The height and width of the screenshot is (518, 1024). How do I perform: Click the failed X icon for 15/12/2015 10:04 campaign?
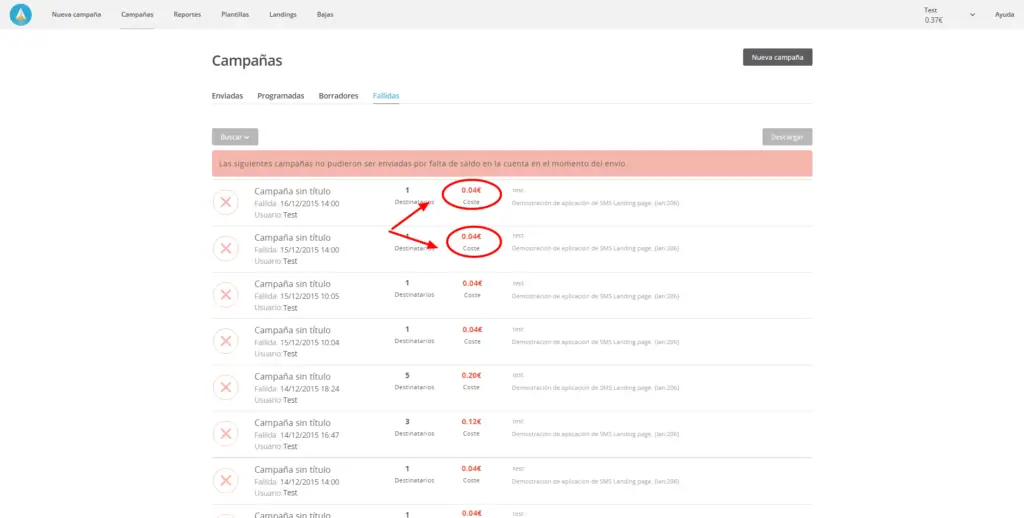click(226, 341)
